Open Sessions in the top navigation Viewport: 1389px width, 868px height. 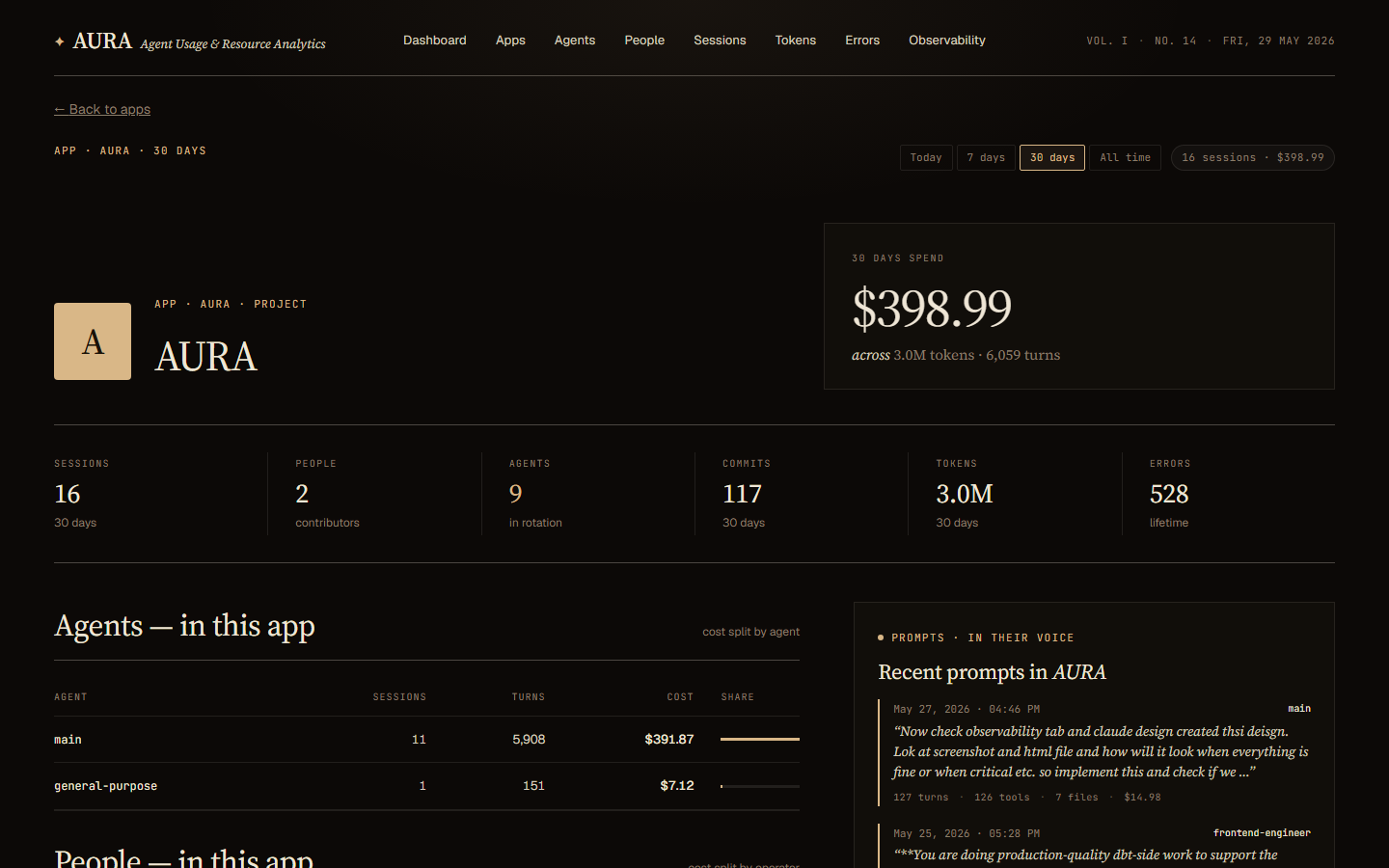720,41
